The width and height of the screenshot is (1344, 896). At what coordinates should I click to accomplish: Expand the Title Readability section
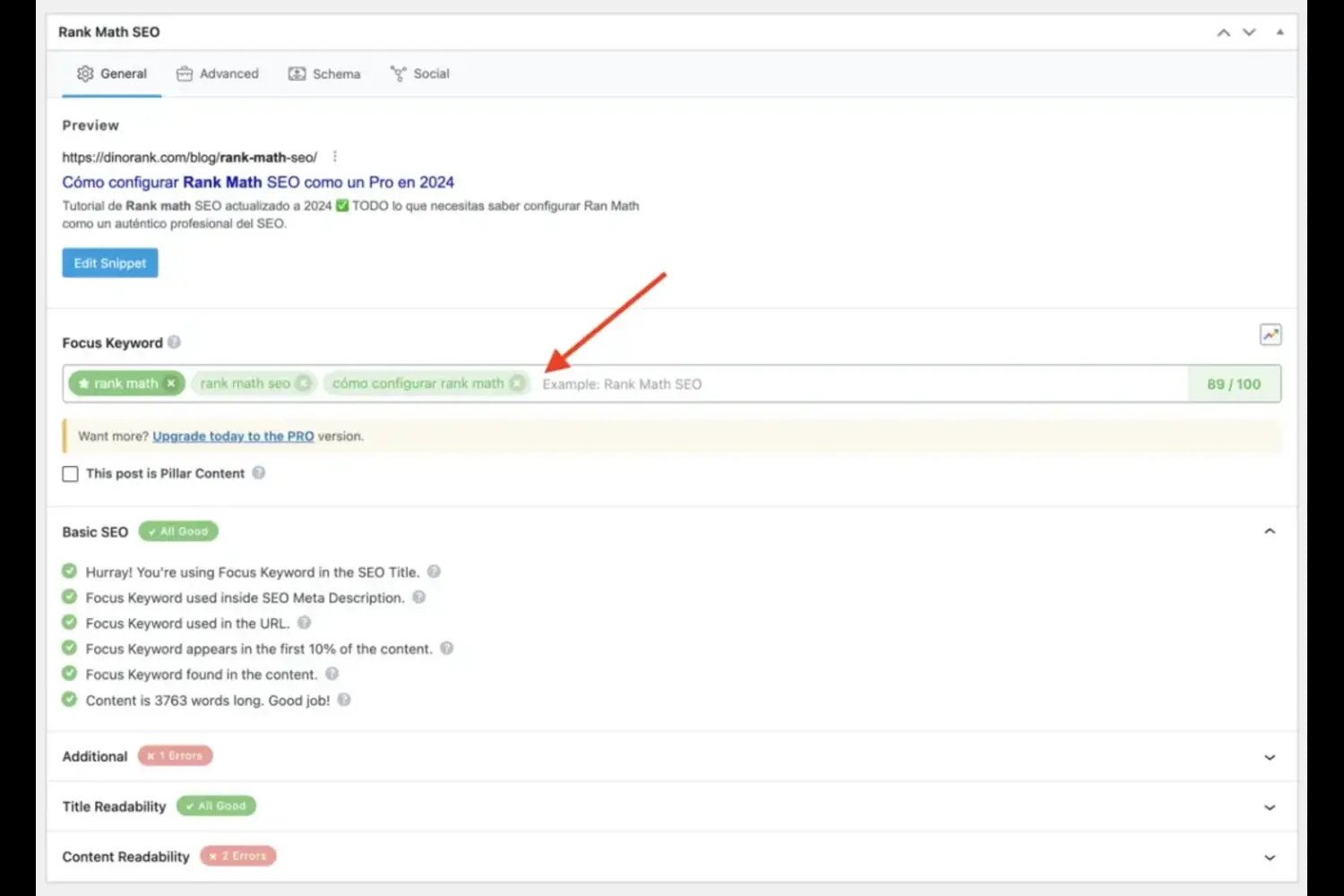tap(1270, 807)
